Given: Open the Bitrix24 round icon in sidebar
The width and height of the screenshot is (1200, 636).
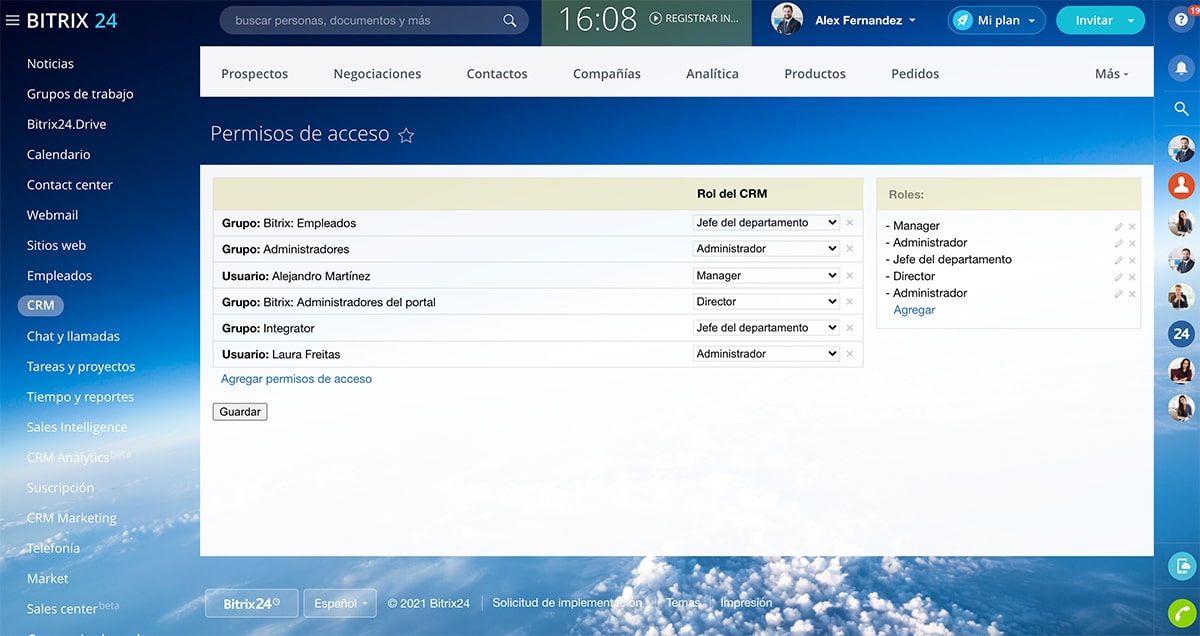Looking at the screenshot, I should pyautogui.click(x=1181, y=334).
